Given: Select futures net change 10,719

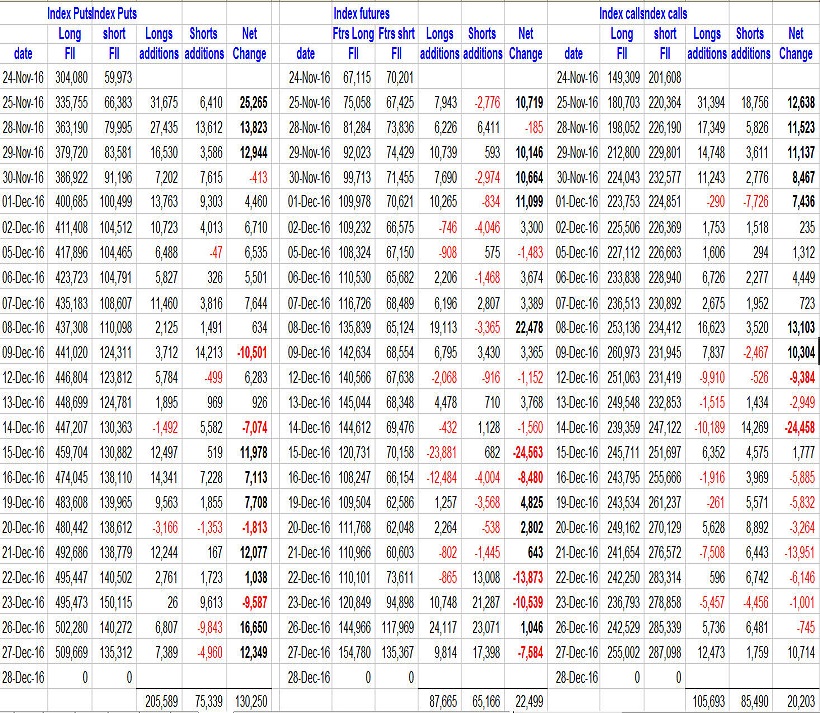Looking at the screenshot, I should pos(529,103).
